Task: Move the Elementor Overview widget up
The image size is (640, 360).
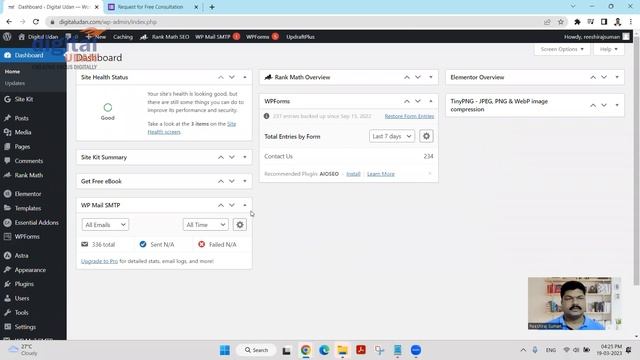Action: (x=593, y=77)
